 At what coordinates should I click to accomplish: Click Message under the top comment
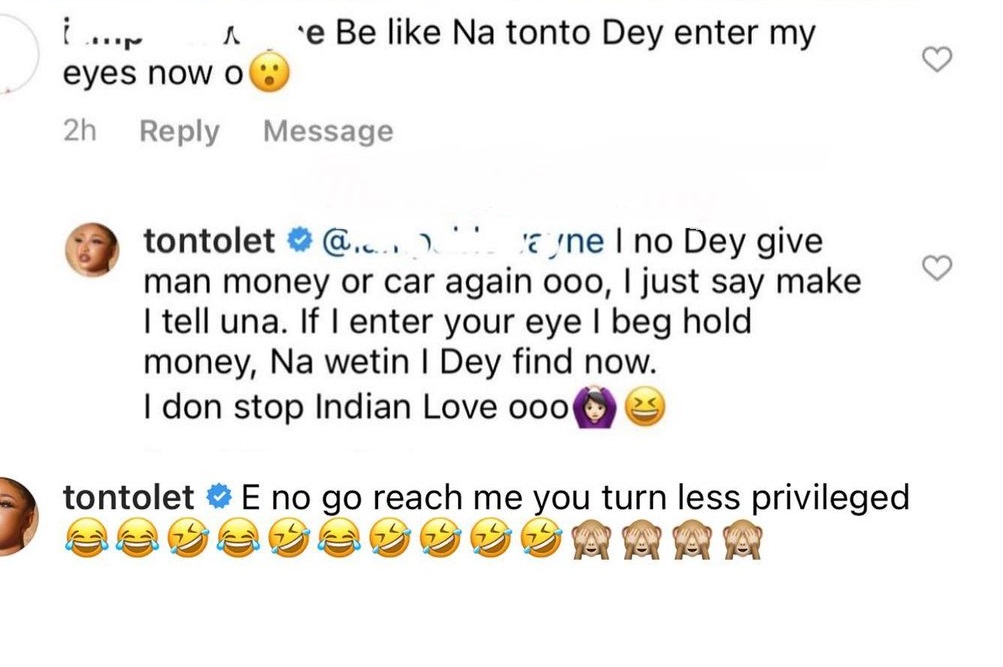(328, 131)
